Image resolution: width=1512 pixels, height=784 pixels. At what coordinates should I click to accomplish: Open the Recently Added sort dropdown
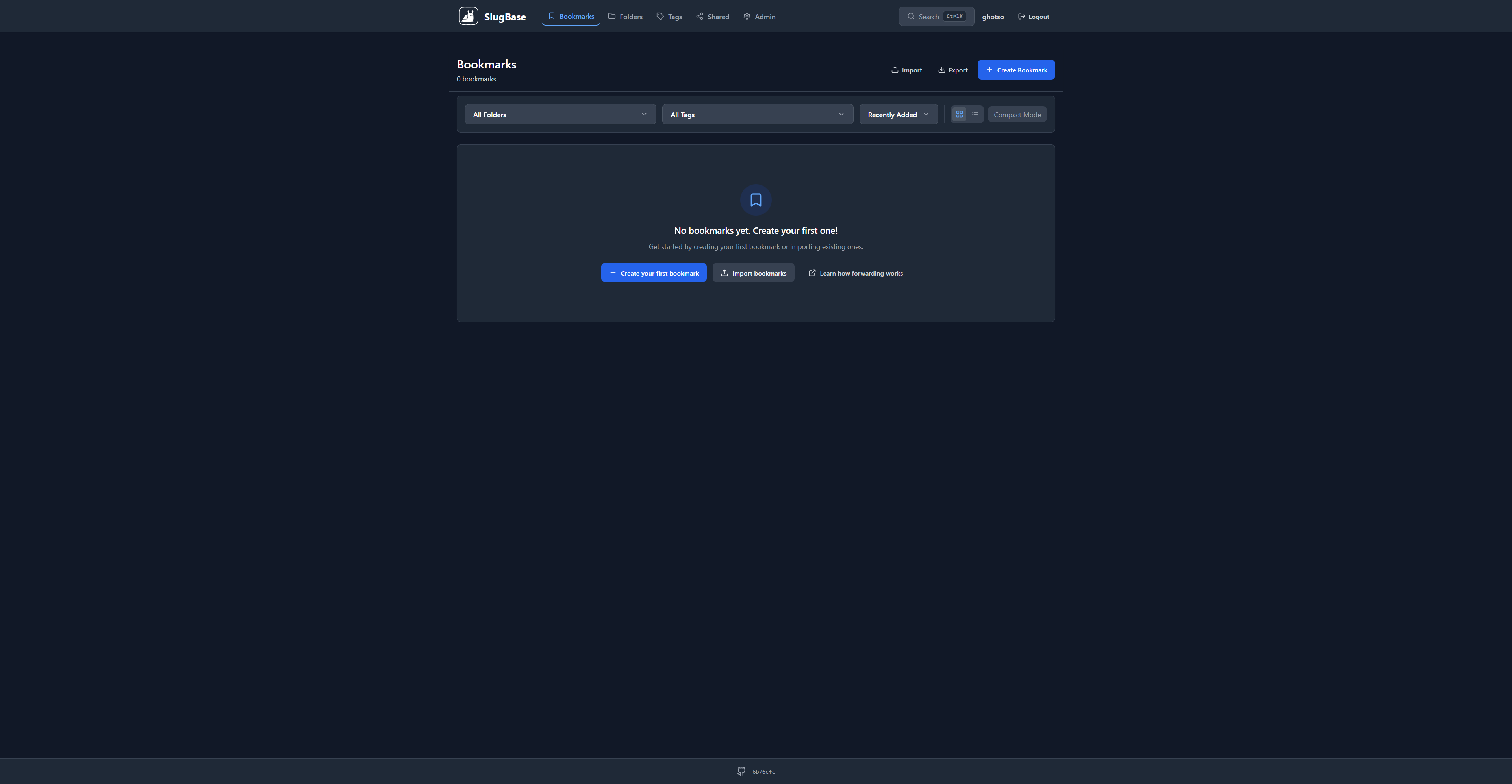pyautogui.click(x=898, y=115)
